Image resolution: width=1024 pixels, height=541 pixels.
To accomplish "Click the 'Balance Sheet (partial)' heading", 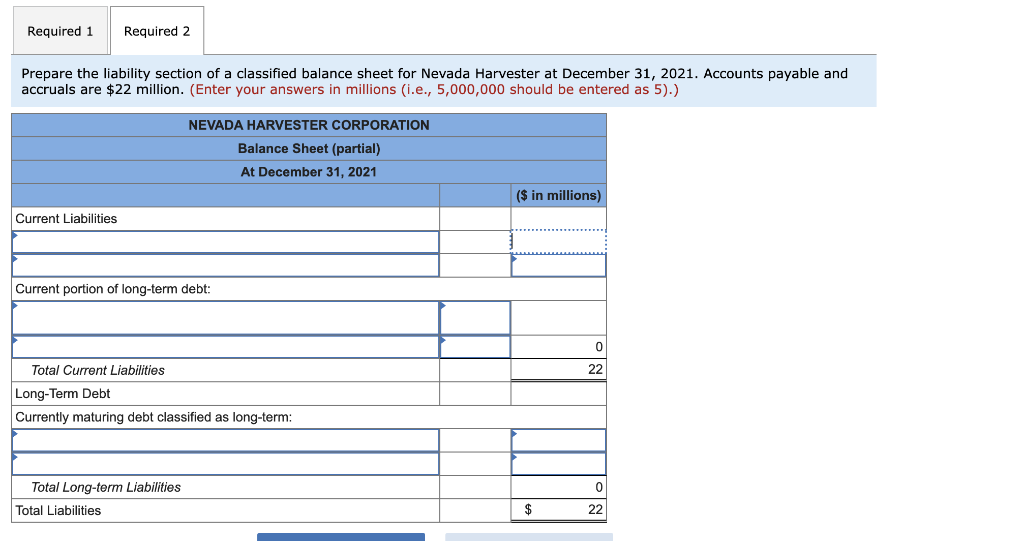I will pyautogui.click(x=309, y=148).
